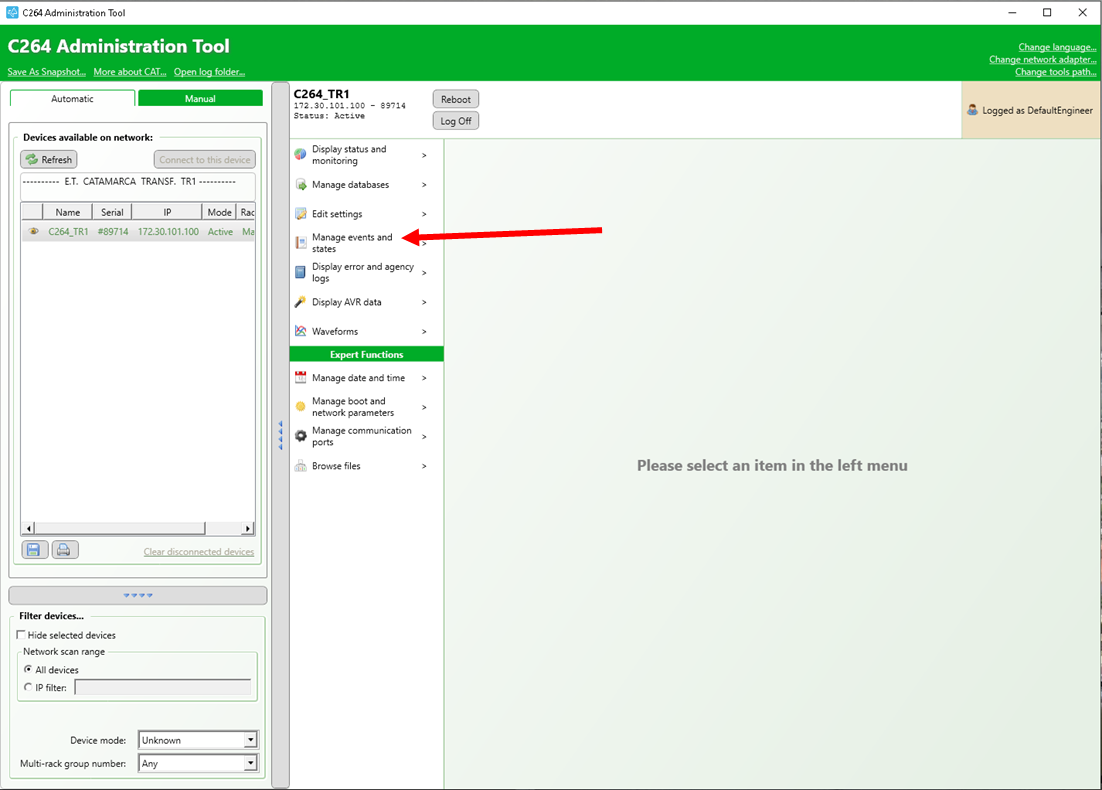Image resolution: width=1102 pixels, height=790 pixels.
Task: Click into the IP filter text field
Action: (162, 687)
